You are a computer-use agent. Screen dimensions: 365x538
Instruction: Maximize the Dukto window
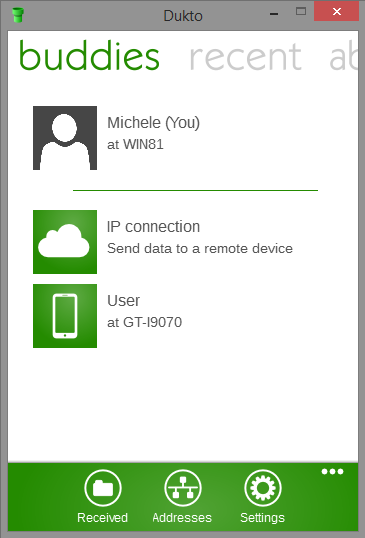pos(301,11)
